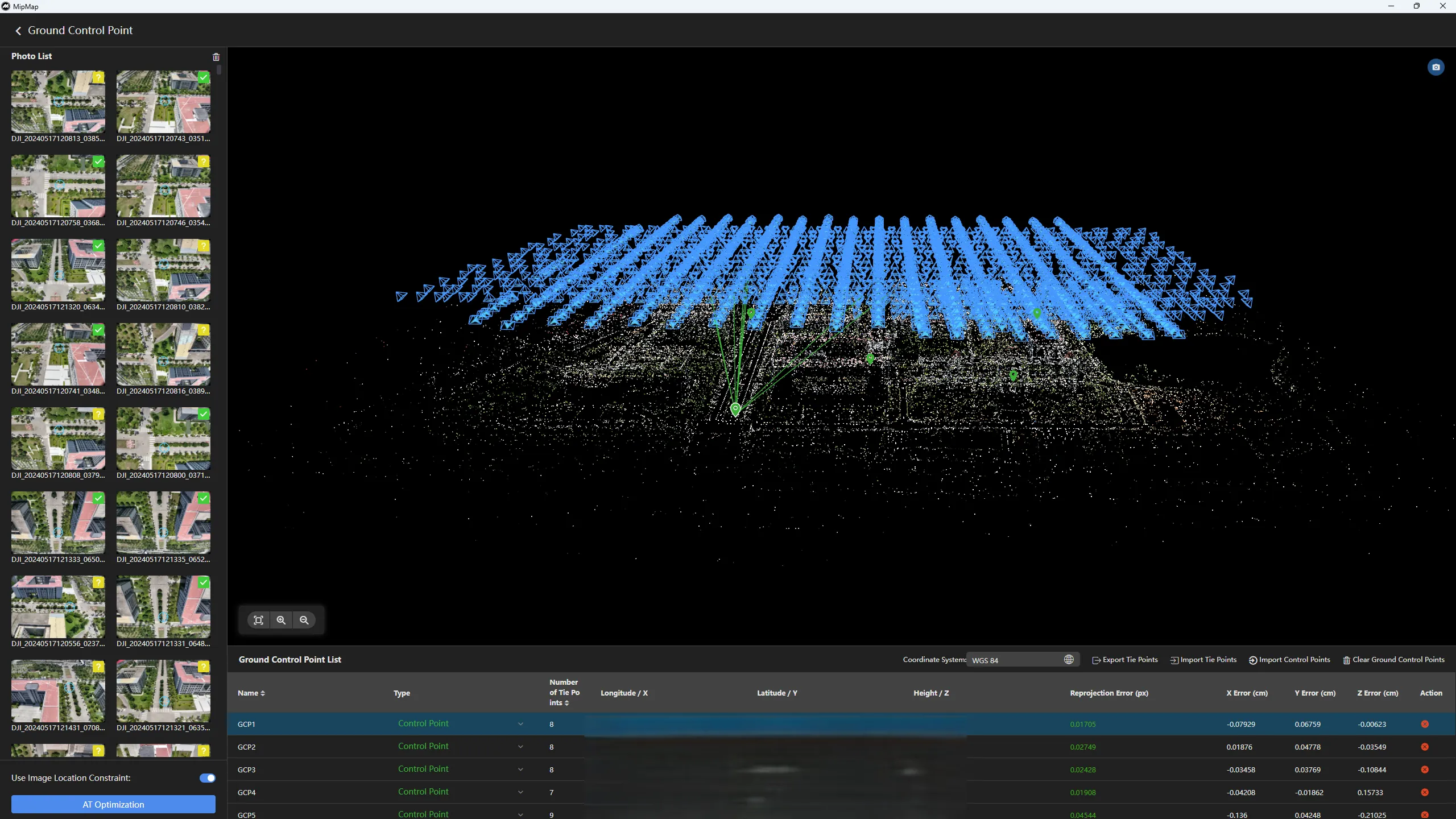Delete GCP3 using its red X icon
1456x819 pixels.
(1425, 770)
